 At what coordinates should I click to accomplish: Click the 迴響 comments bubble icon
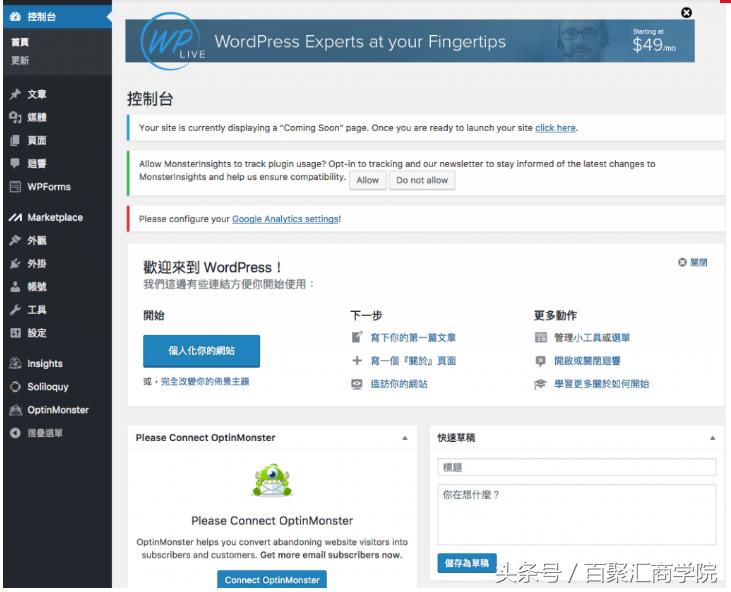pyautogui.click(x=15, y=163)
